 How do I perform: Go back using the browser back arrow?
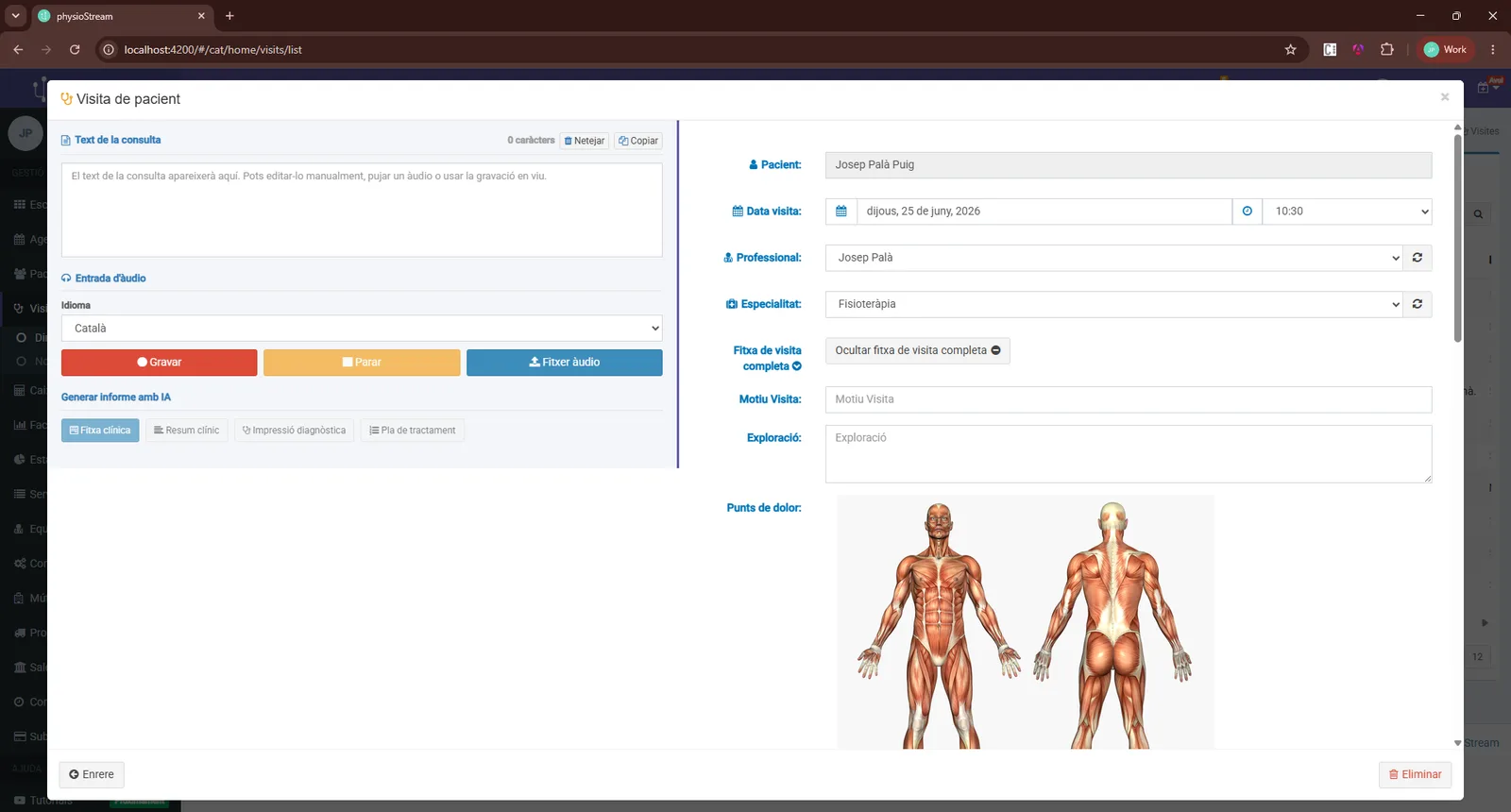tap(18, 50)
